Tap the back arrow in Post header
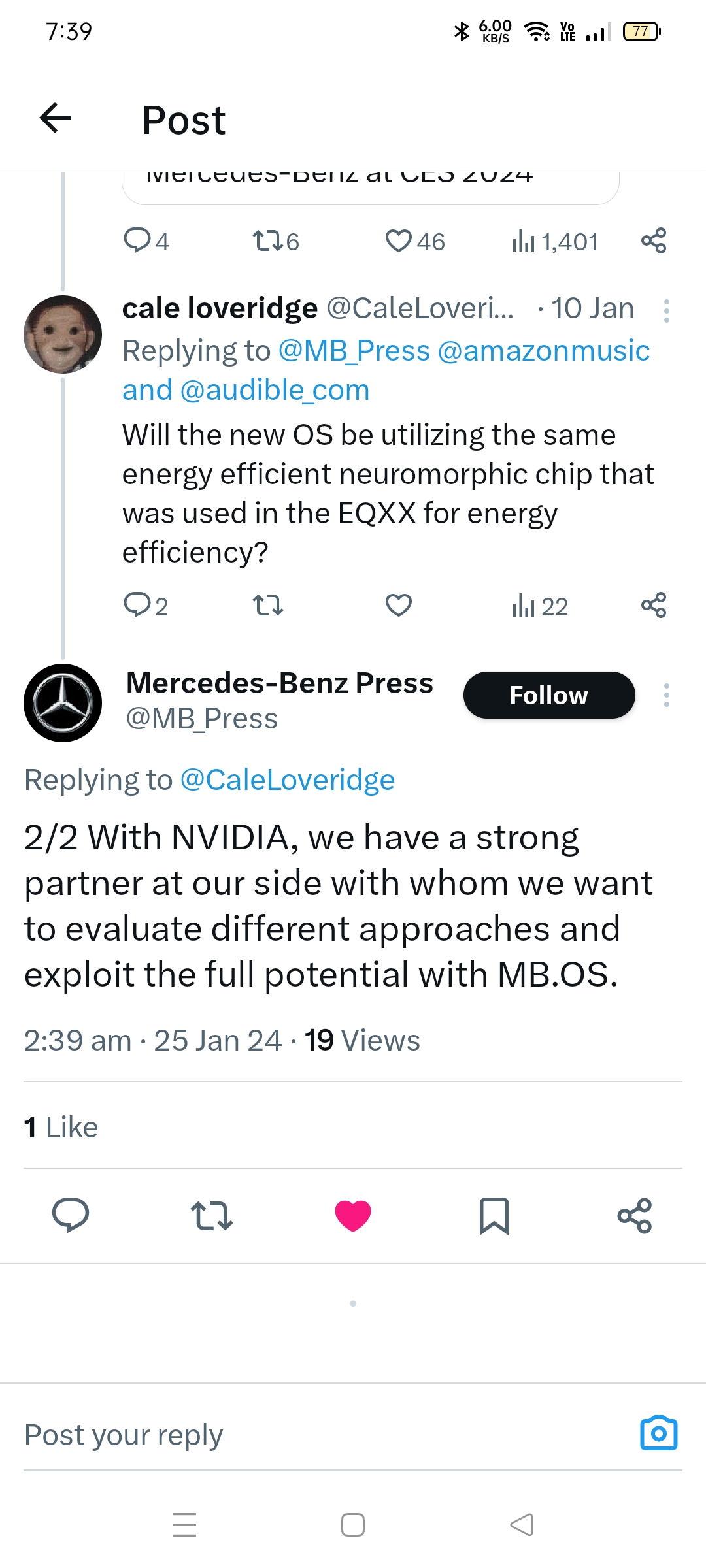Image resolution: width=706 pixels, height=1568 pixels. point(56,118)
